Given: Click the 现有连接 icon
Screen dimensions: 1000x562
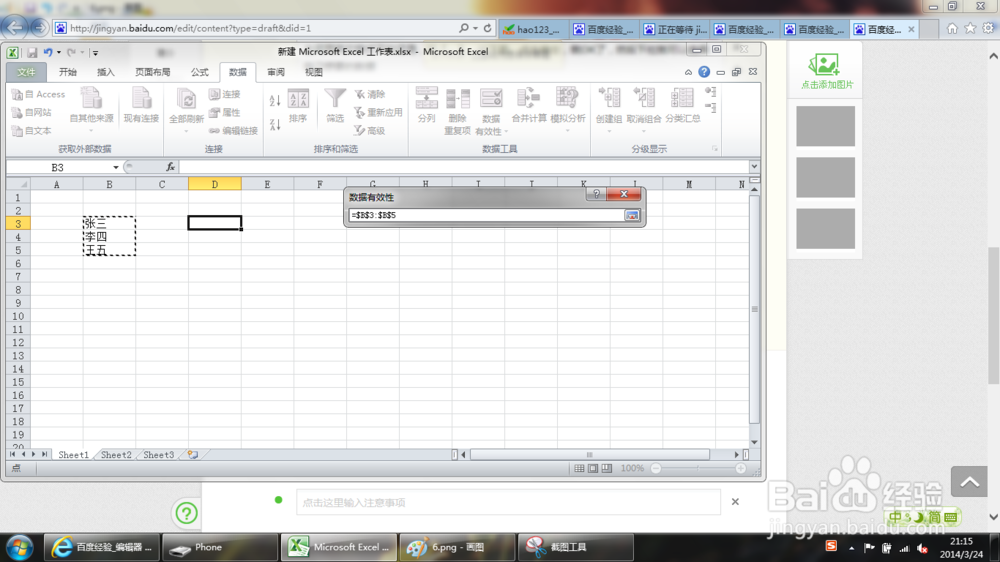Looking at the screenshot, I should point(141,105).
